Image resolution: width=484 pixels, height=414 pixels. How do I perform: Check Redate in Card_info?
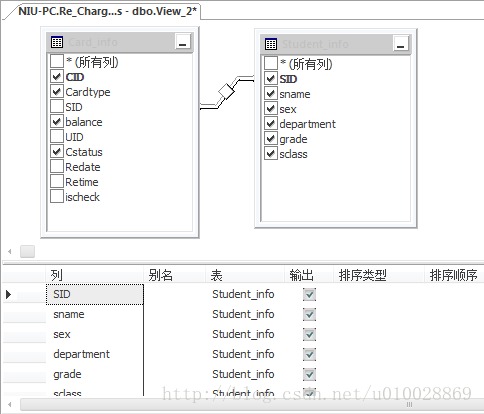coord(57,167)
